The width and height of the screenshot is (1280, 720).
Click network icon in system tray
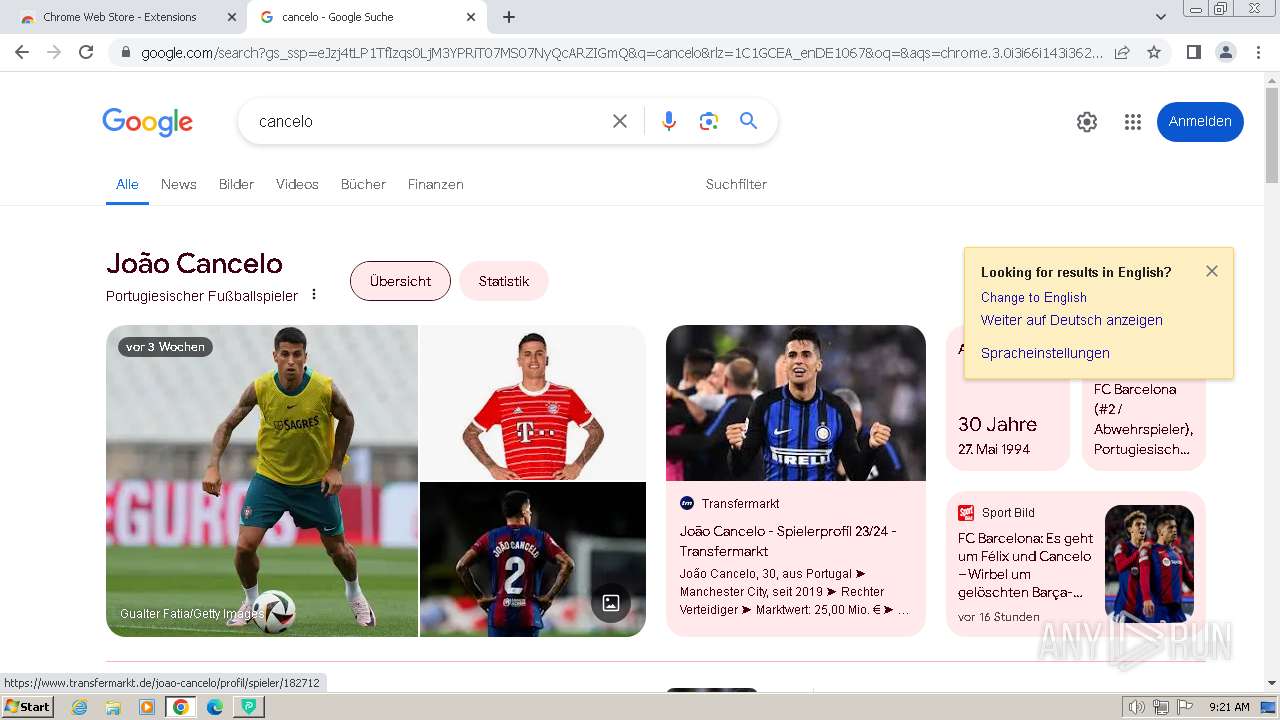(x=1161, y=707)
